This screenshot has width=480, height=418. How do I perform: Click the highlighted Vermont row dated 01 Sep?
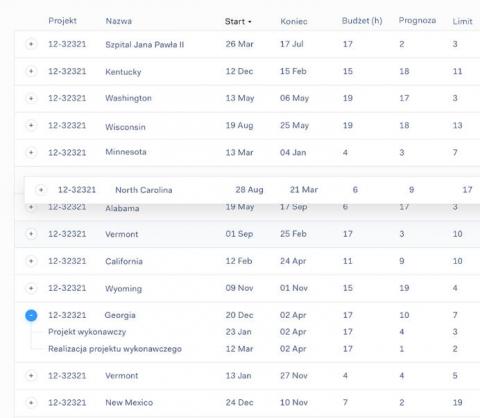click(x=247, y=234)
